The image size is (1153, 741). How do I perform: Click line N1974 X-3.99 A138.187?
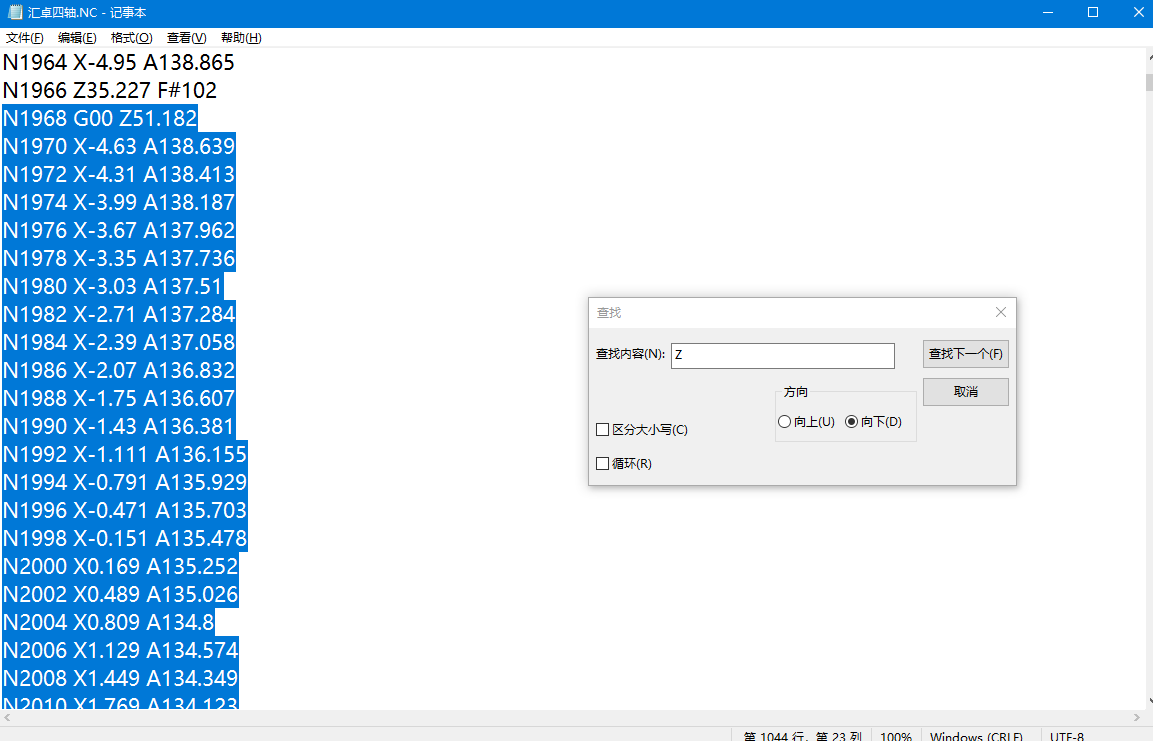(x=118, y=202)
